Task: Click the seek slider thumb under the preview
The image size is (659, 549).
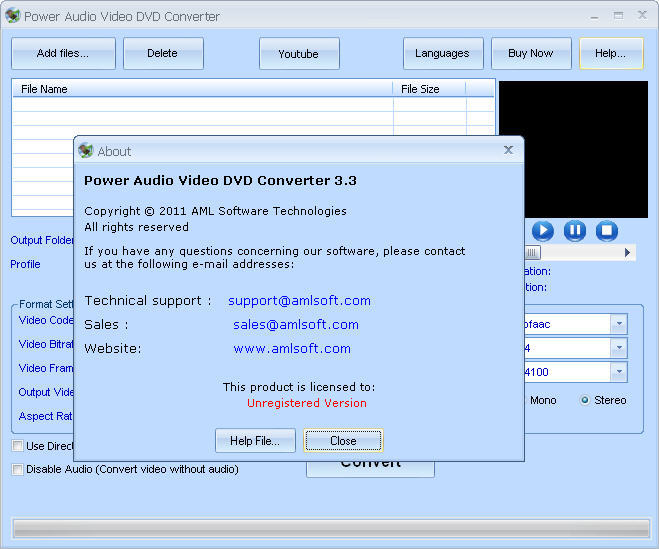Action: click(532, 253)
